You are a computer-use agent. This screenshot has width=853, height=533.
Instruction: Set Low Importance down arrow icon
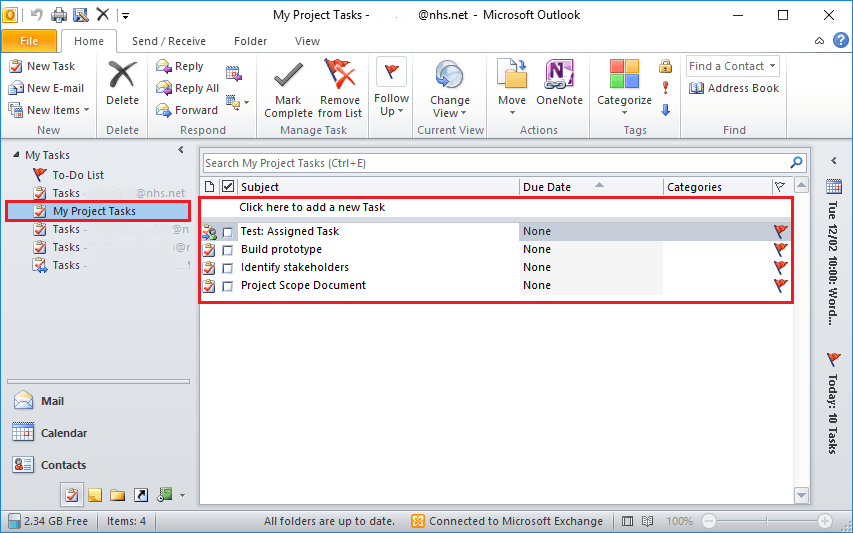tap(665, 110)
